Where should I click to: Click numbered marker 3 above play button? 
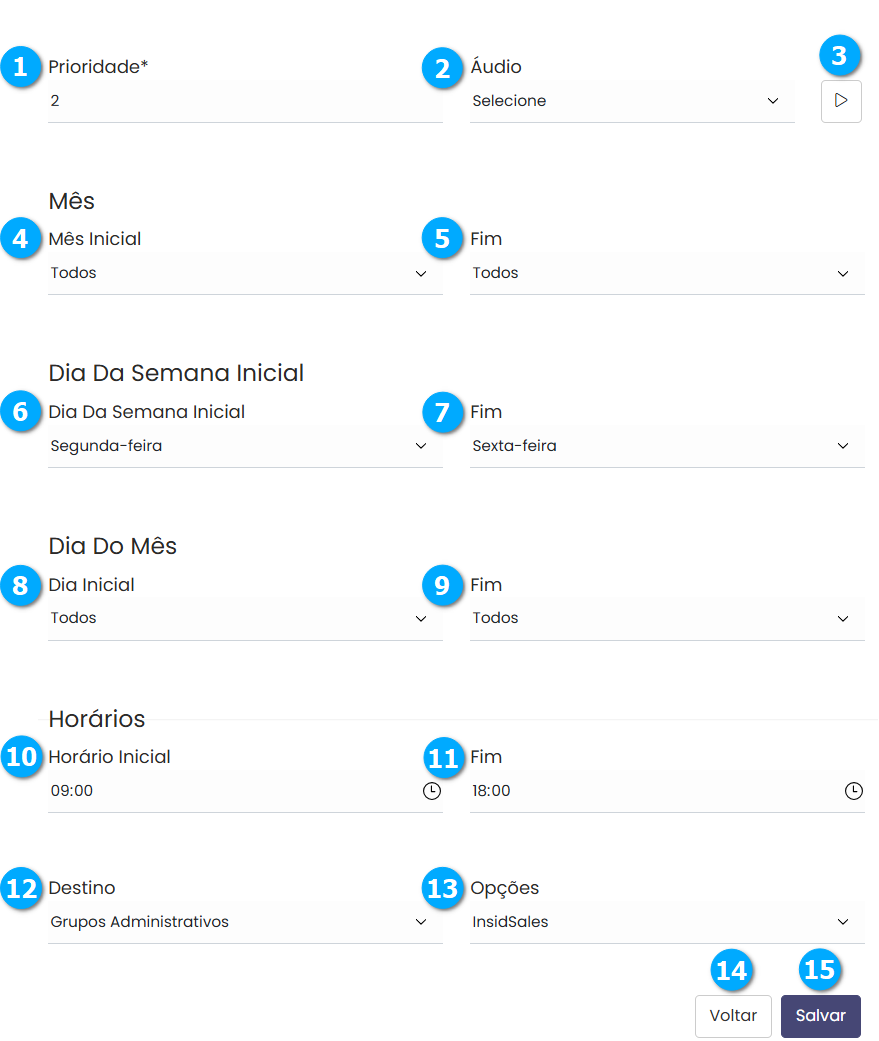click(840, 56)
